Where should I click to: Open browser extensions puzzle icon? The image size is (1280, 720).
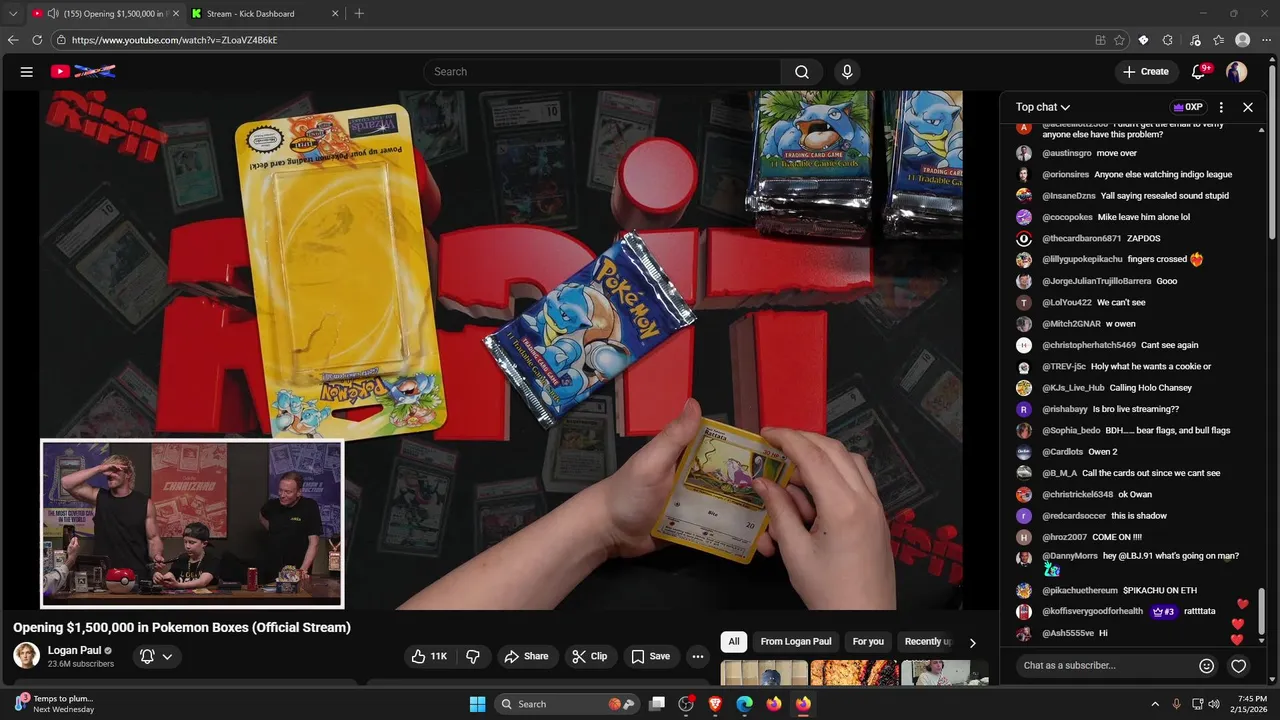pyautogui.click(x=1168, y=40)
